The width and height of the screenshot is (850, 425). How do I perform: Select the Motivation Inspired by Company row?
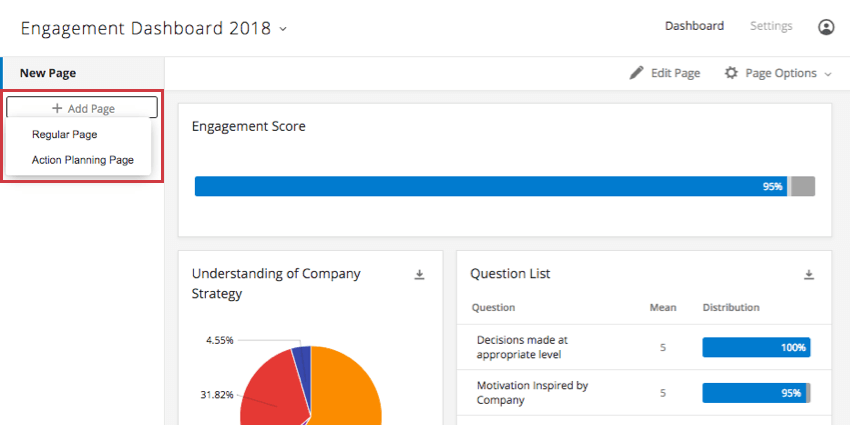[643, 393]
